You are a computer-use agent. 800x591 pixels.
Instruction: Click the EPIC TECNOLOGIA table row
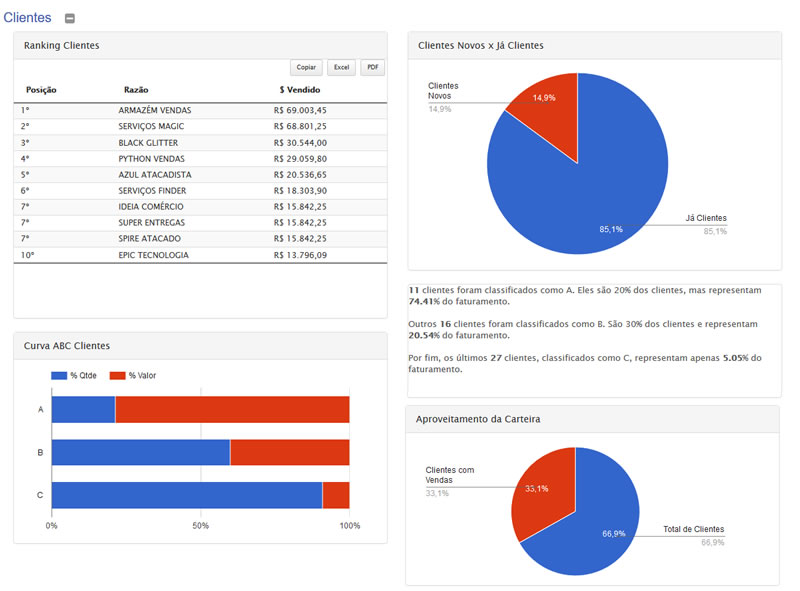point(153,255)
